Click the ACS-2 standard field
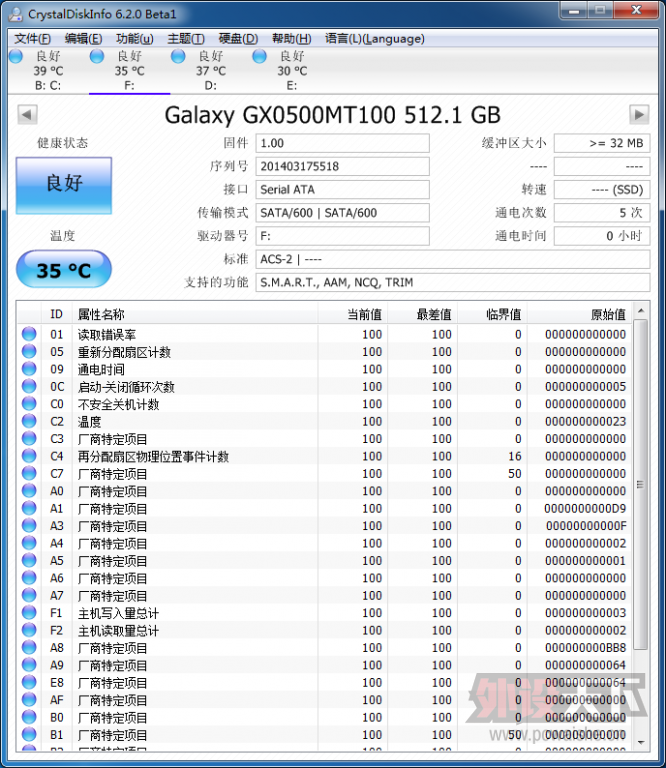Screen dimensions: 666x768 point(452,259)
